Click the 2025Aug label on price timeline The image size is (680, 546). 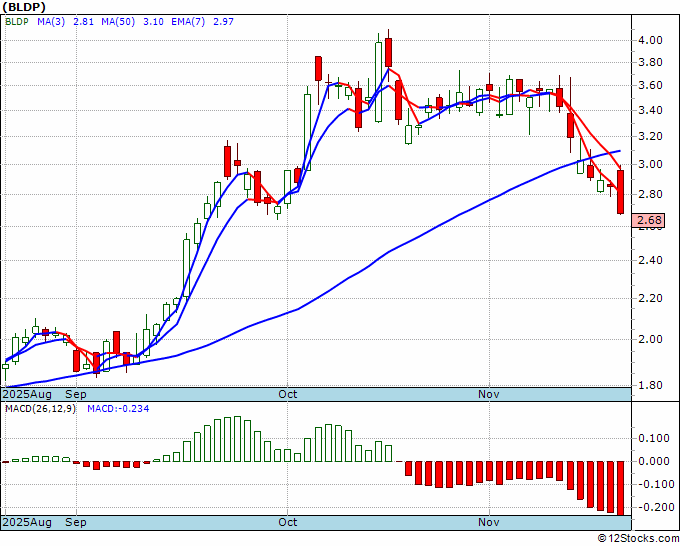[27, 394]
